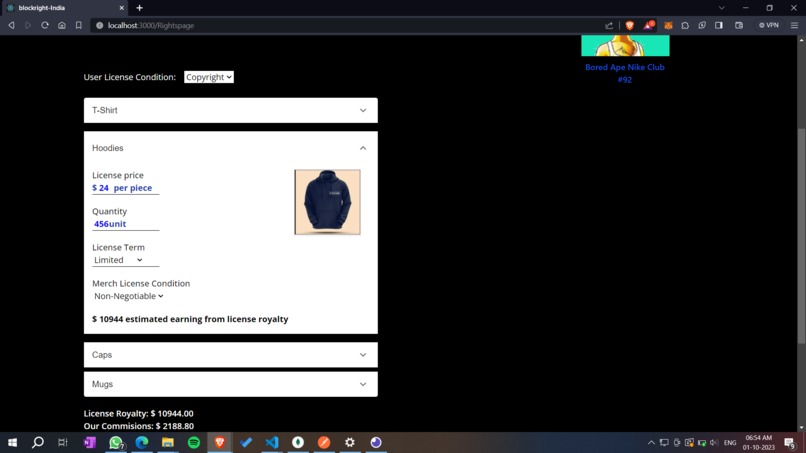Open the clock showing 06:54 AM
806x453 pixels.
point(759,442)
